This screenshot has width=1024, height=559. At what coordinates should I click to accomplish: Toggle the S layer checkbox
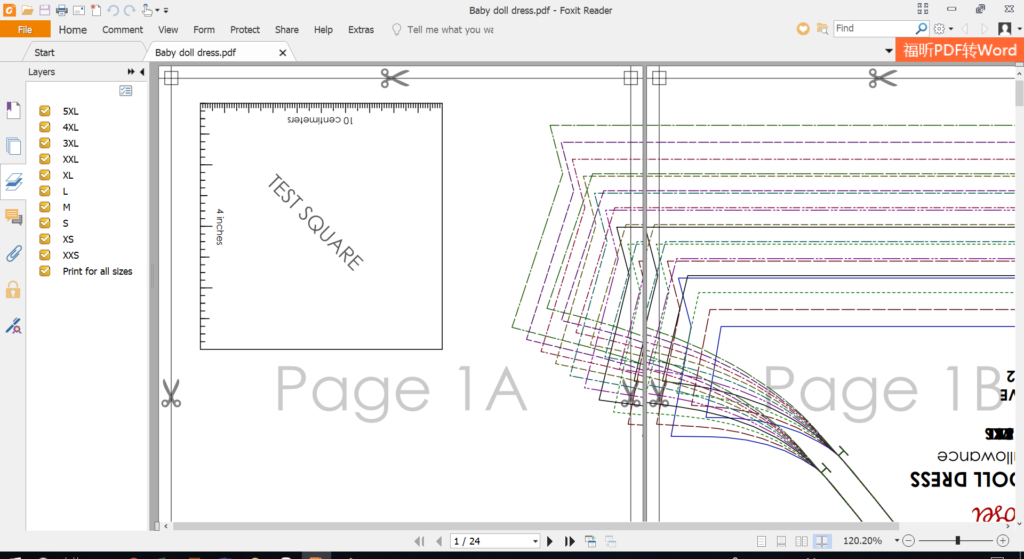44,223
